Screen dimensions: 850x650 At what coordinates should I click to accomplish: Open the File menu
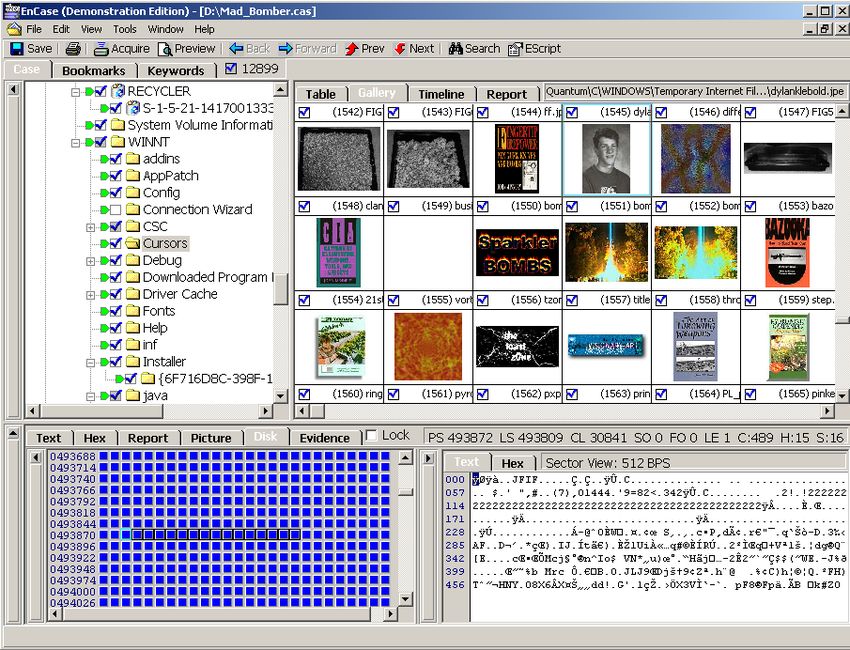(34, 29)
